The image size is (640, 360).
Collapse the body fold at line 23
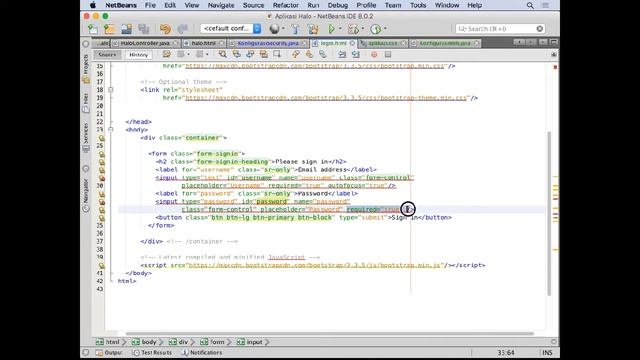(111, 129)
